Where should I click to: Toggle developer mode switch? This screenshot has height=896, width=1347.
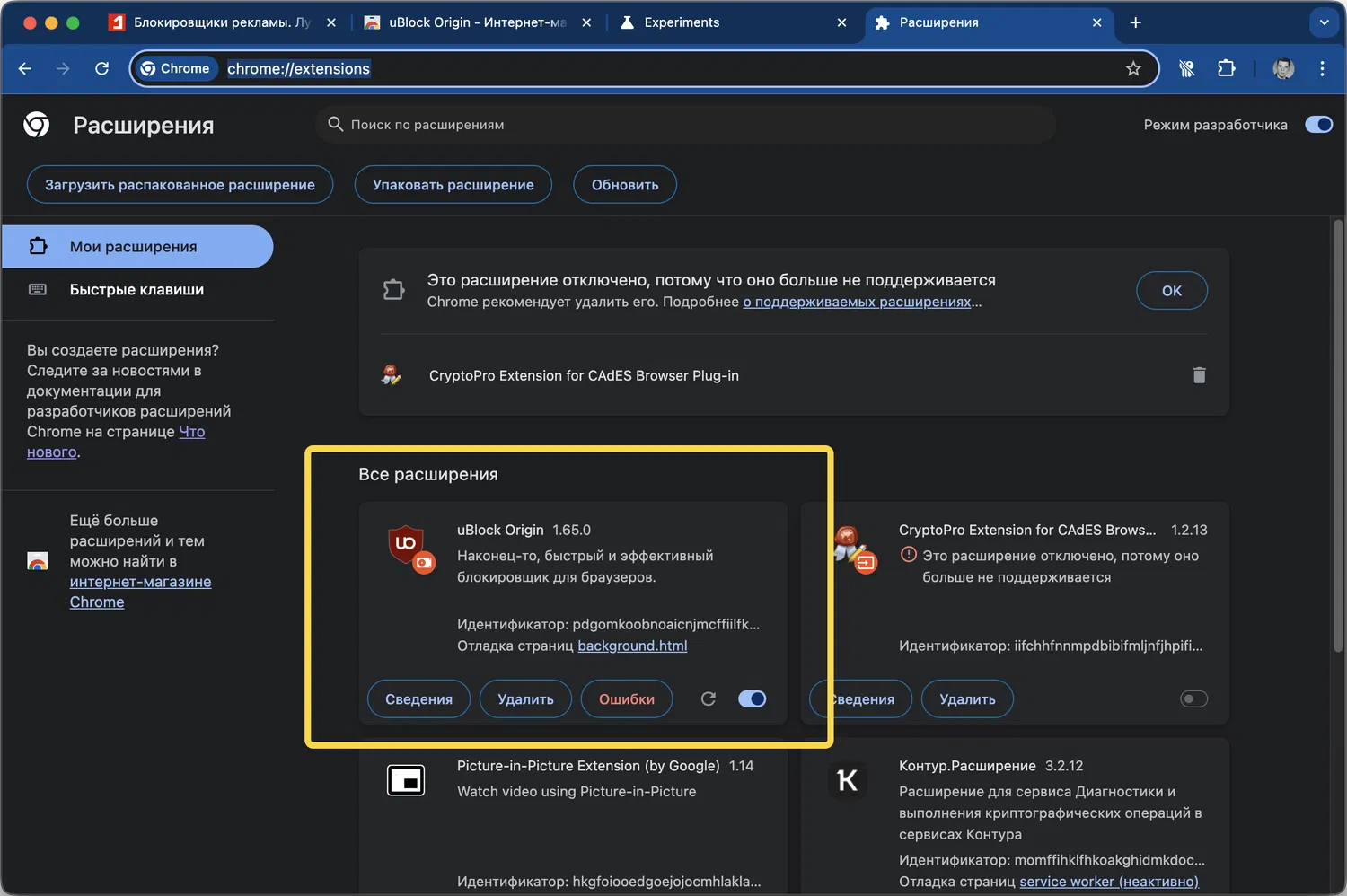(x=1318, y=125)
